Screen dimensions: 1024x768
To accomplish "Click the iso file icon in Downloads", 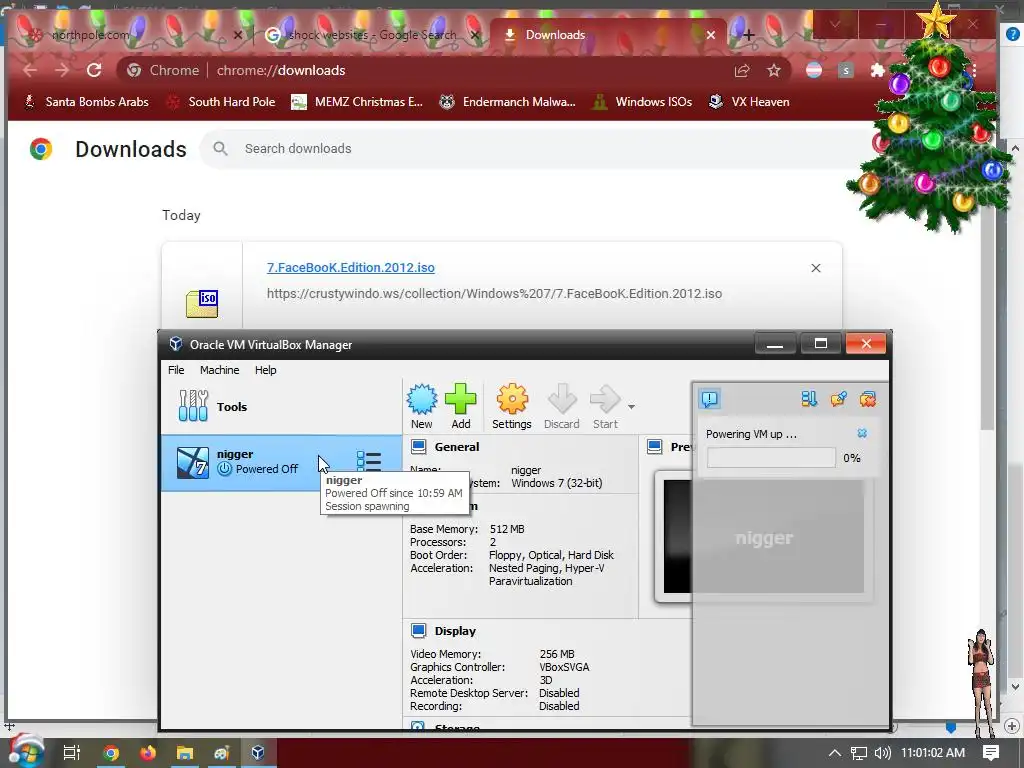I will (202, 304).
